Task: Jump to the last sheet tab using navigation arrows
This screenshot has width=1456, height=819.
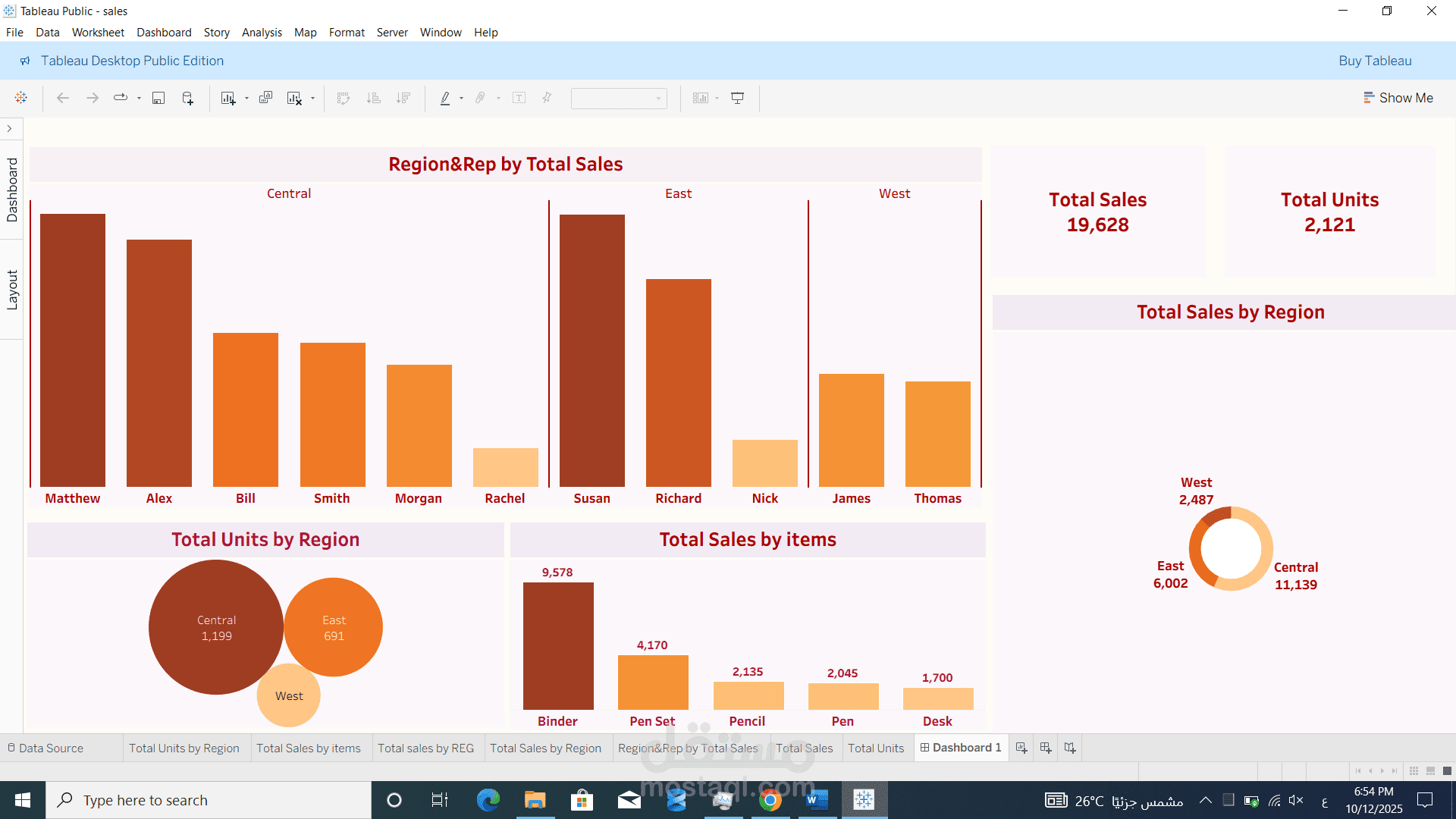Action: pos(1394,770)
